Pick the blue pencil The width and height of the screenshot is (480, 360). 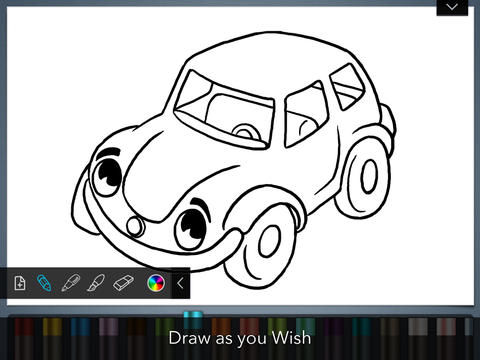pyautogui.click(x=80, y=338)
